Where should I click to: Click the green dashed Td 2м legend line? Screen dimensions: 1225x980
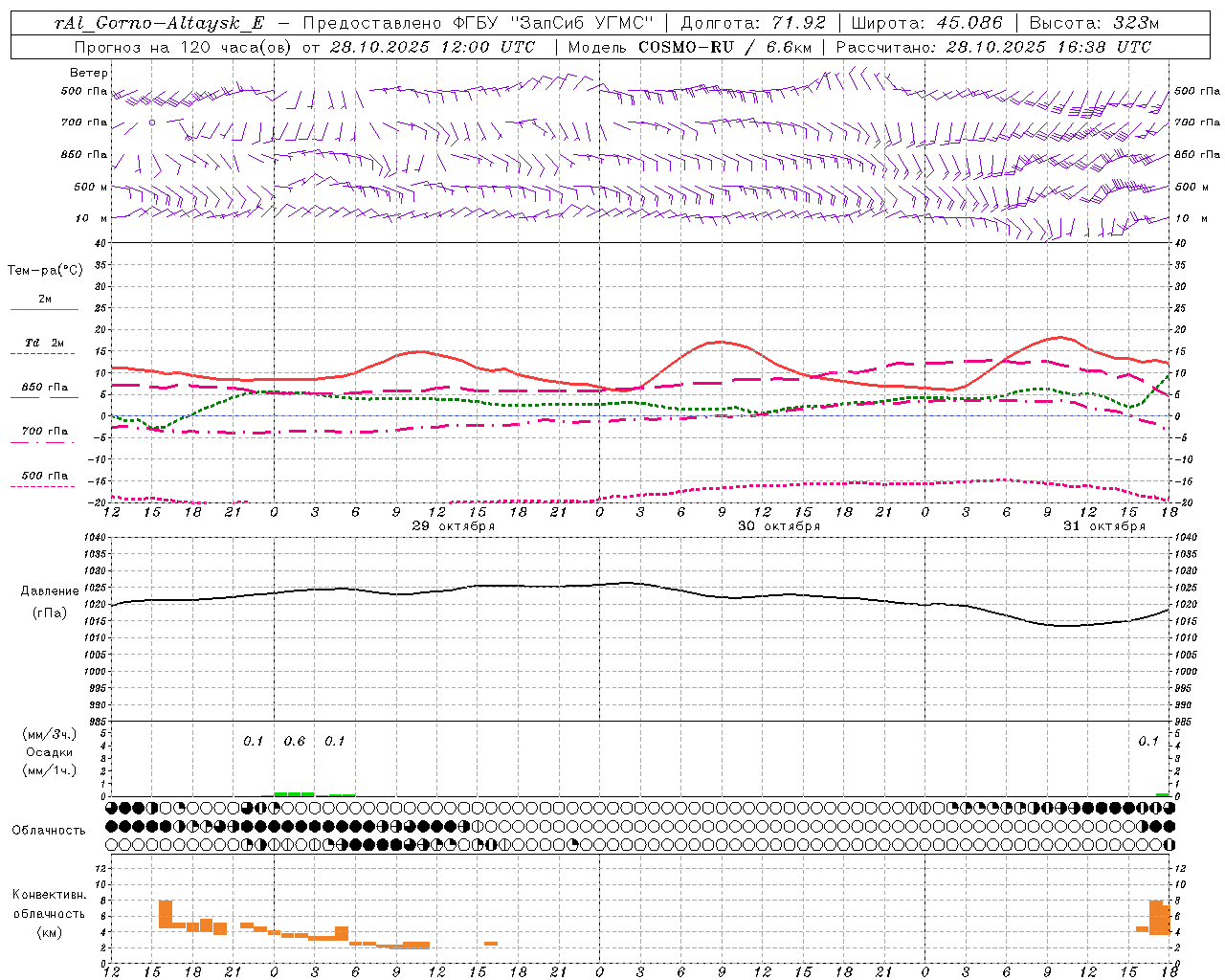(44, 354)
